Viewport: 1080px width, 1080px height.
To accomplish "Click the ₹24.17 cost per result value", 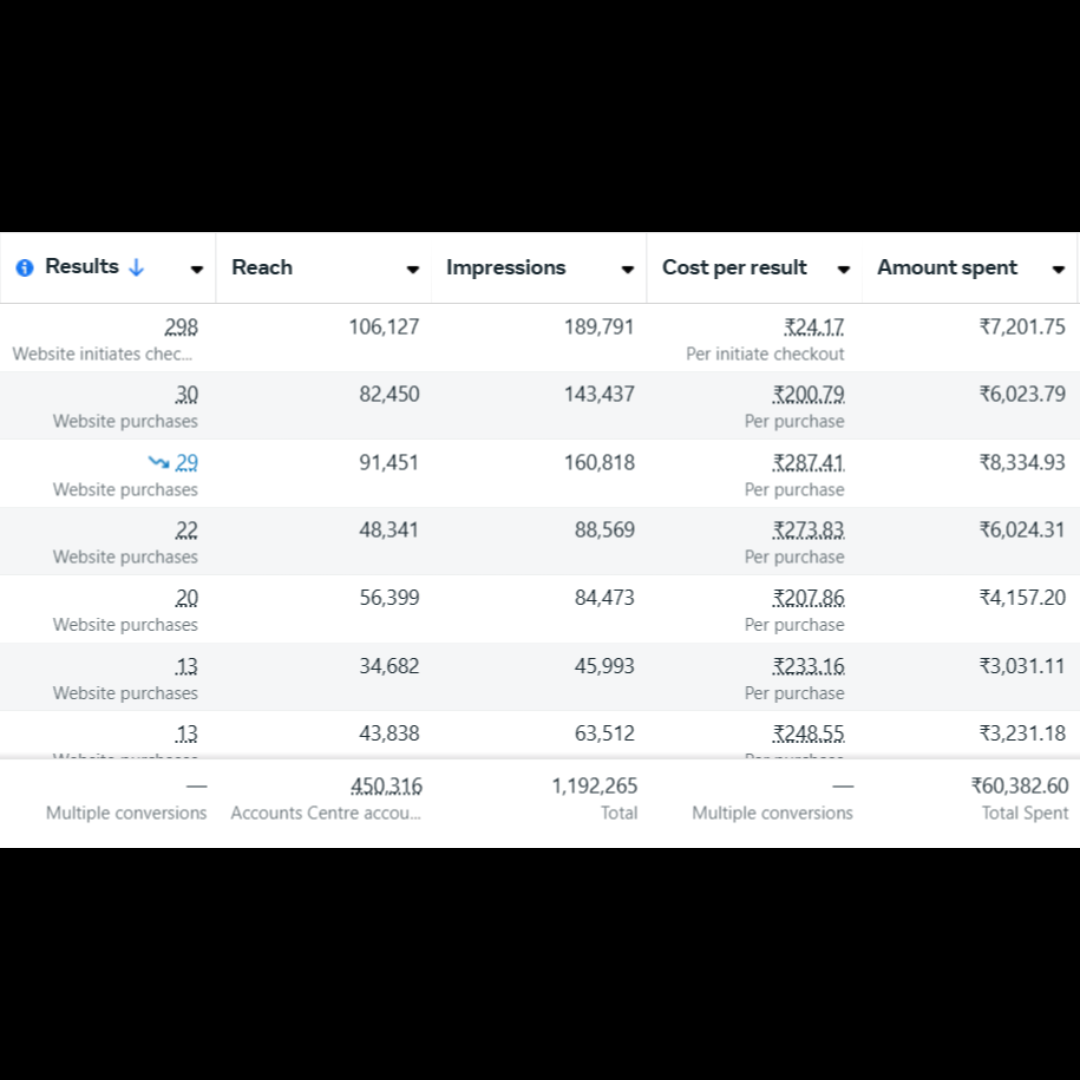I will click(x=814, y=327).
